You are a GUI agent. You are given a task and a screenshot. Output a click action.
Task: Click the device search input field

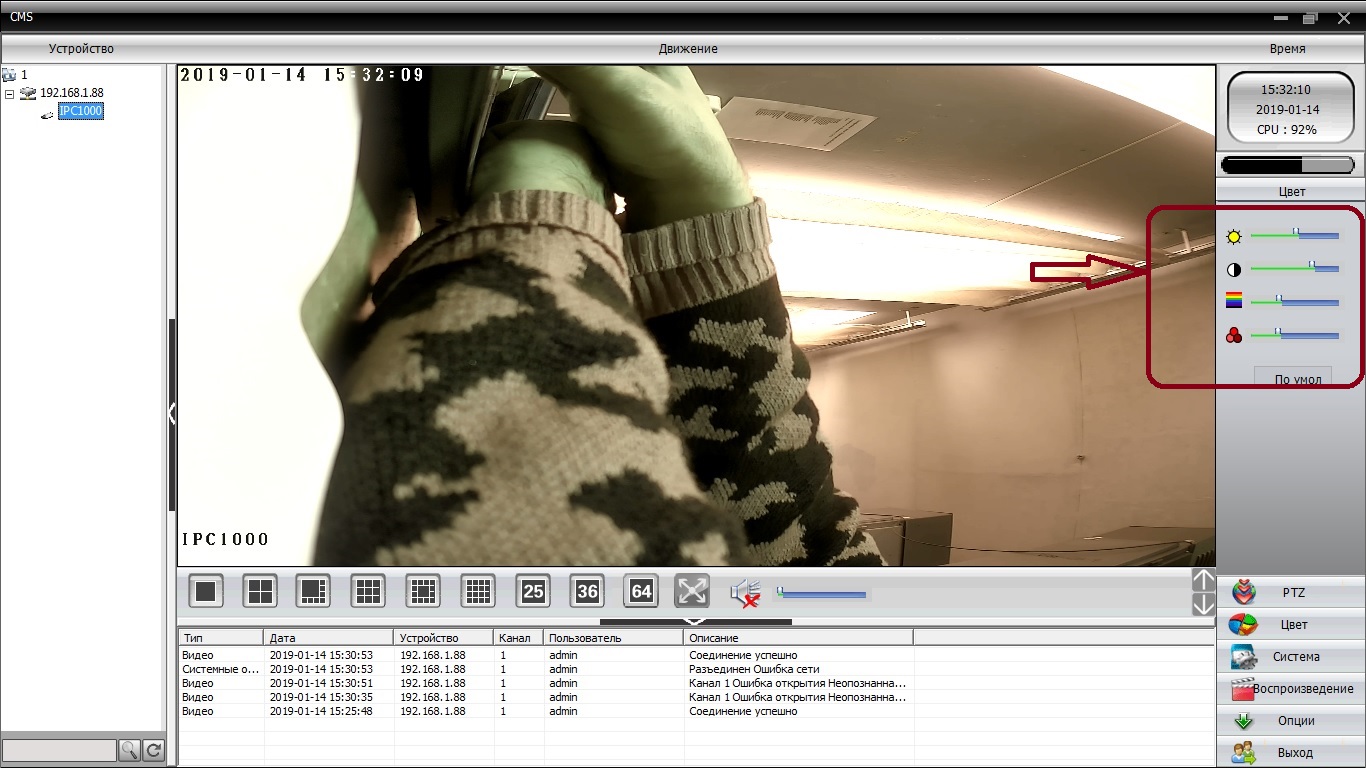pos(59,750)
